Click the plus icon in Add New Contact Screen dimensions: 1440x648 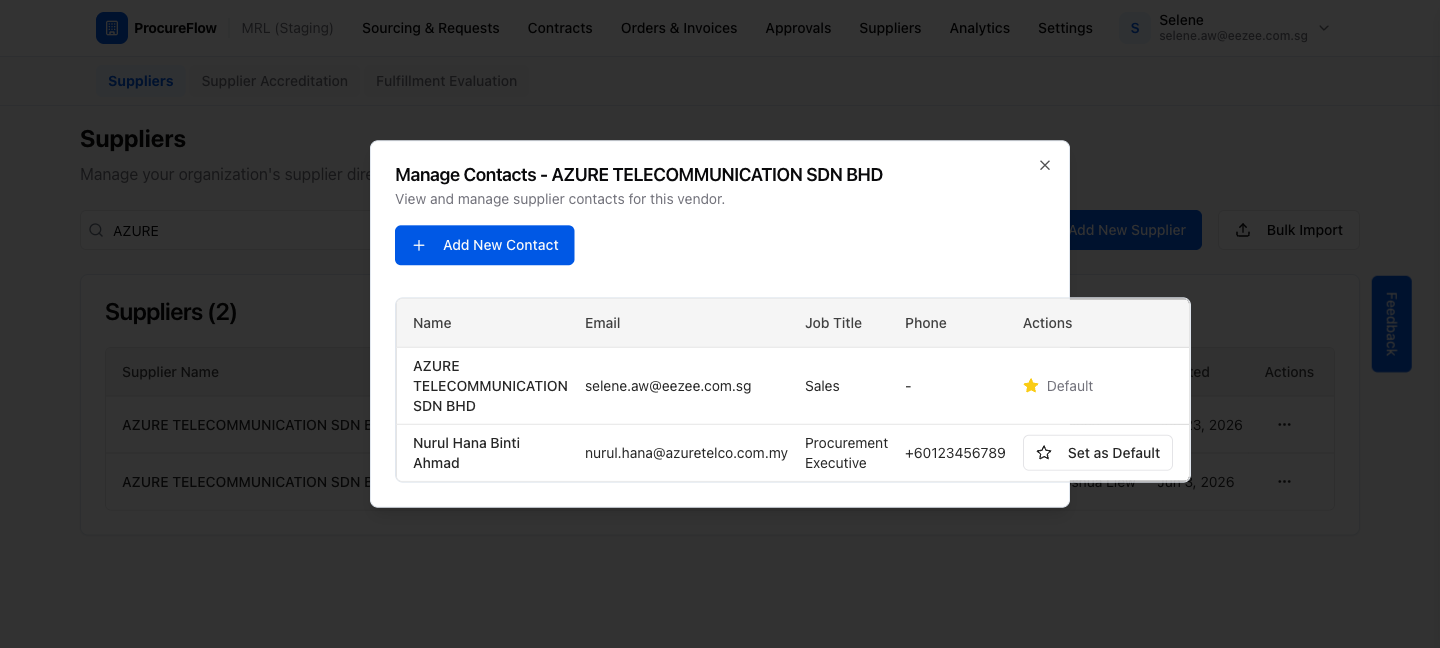tap(419, 245)
